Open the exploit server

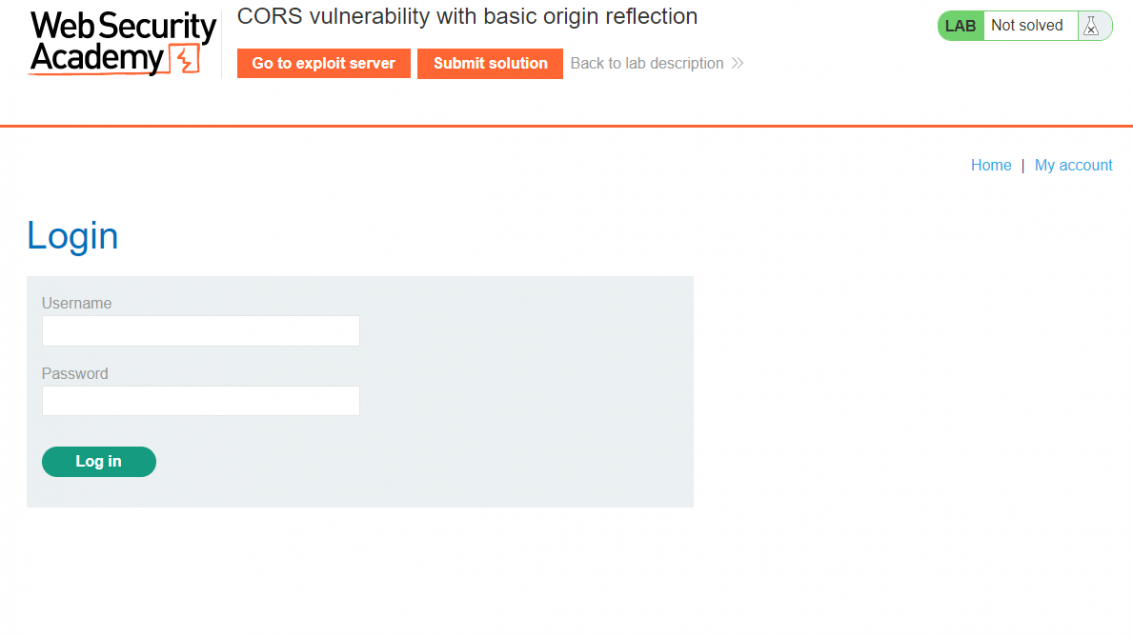[324, 64]
